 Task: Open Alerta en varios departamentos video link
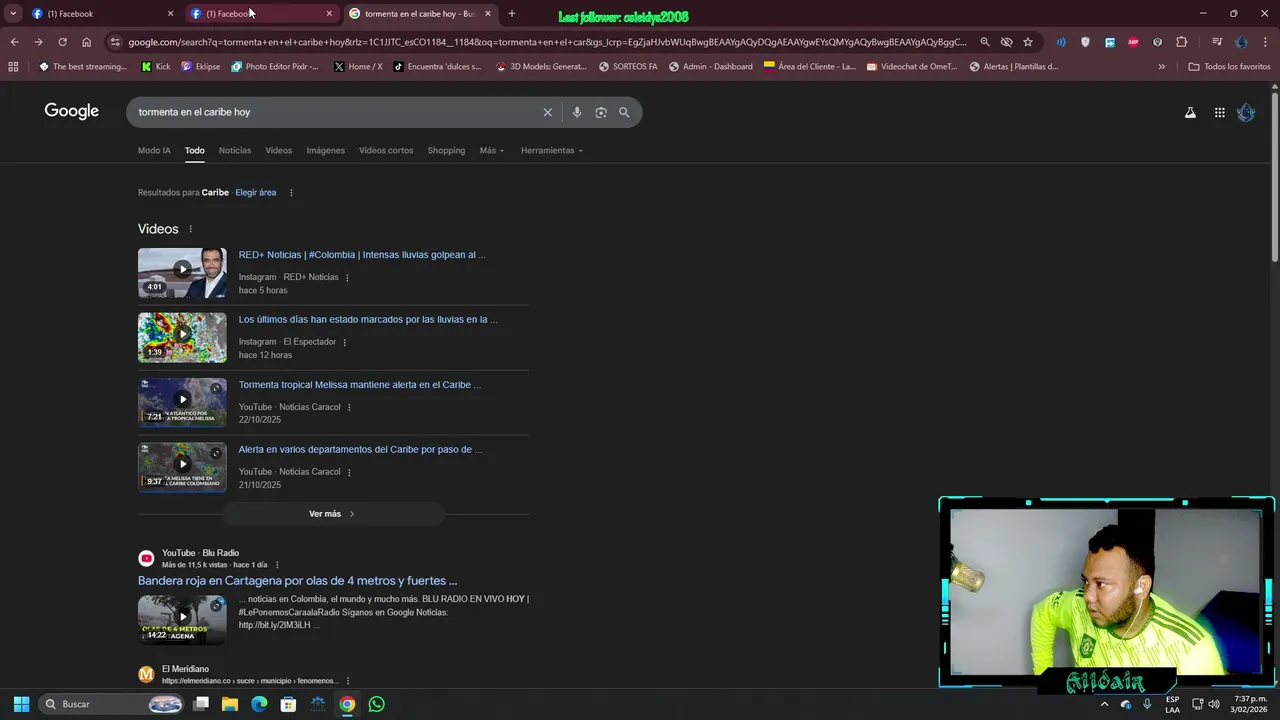pyautogui.click(x=360, y=450)
